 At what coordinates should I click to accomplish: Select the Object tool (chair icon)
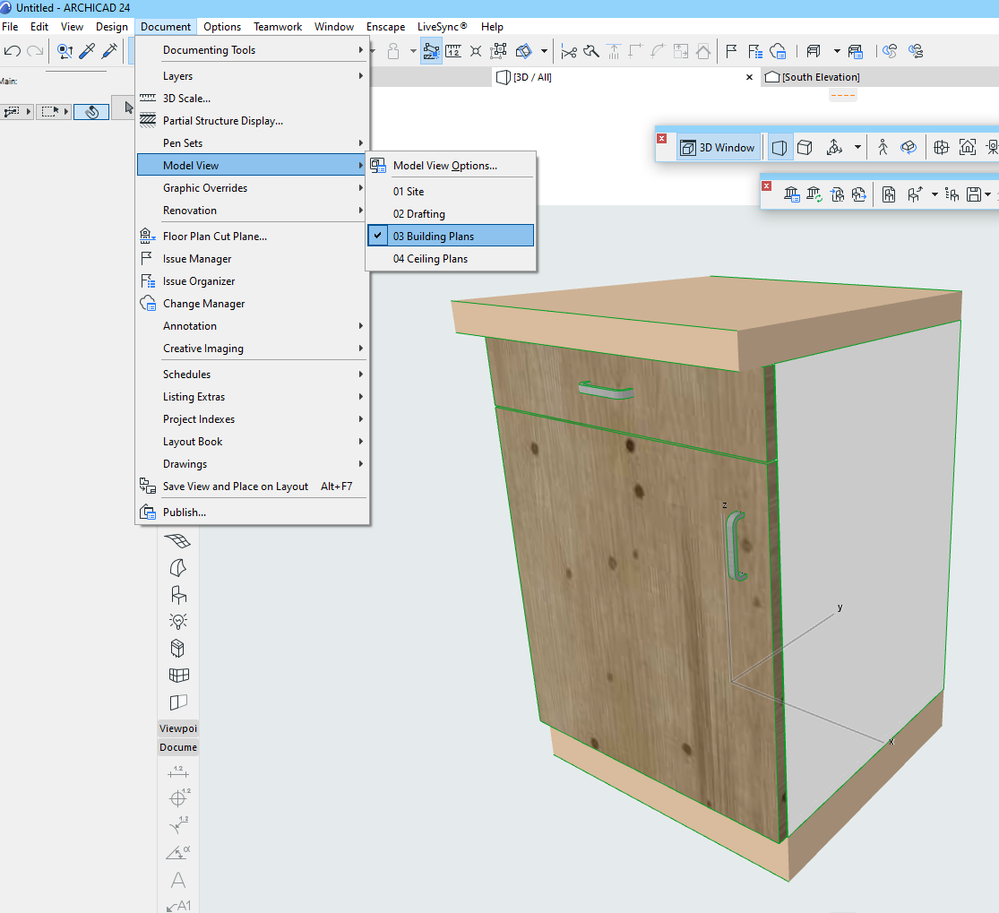pyautogui.click(x=178, y=594)
